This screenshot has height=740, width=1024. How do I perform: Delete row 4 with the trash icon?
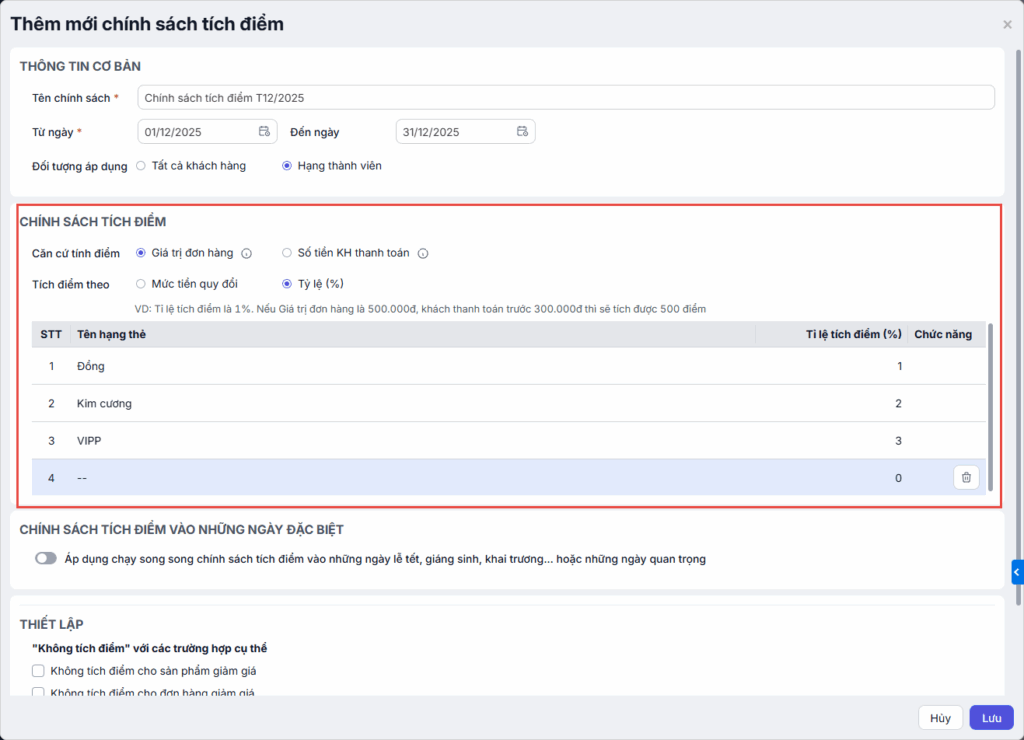coord(966,477)
